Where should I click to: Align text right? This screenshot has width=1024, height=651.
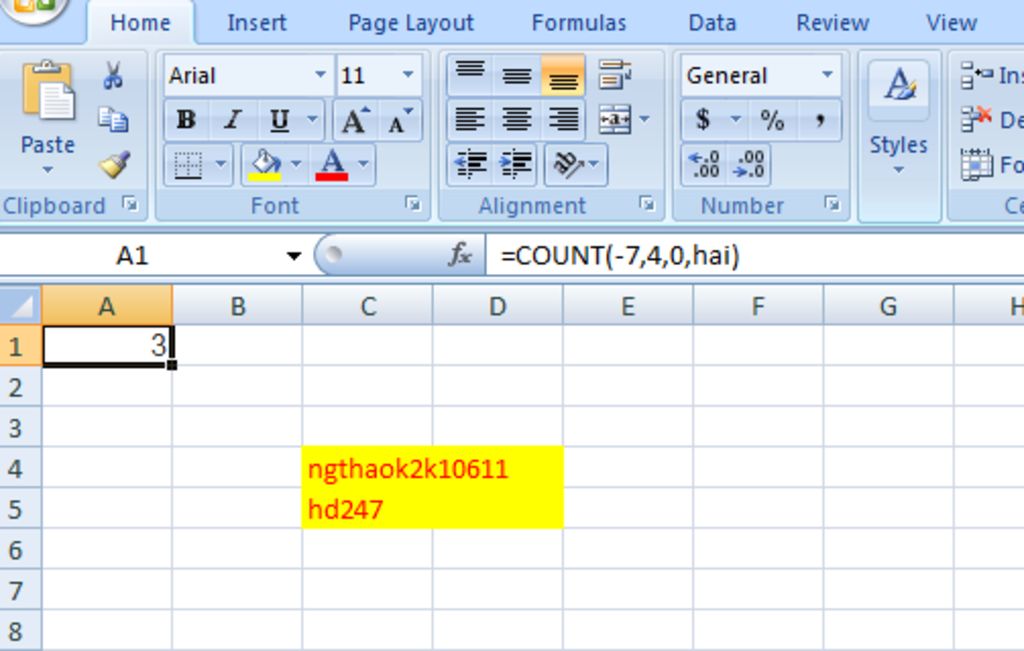click(x=563, y=119)
